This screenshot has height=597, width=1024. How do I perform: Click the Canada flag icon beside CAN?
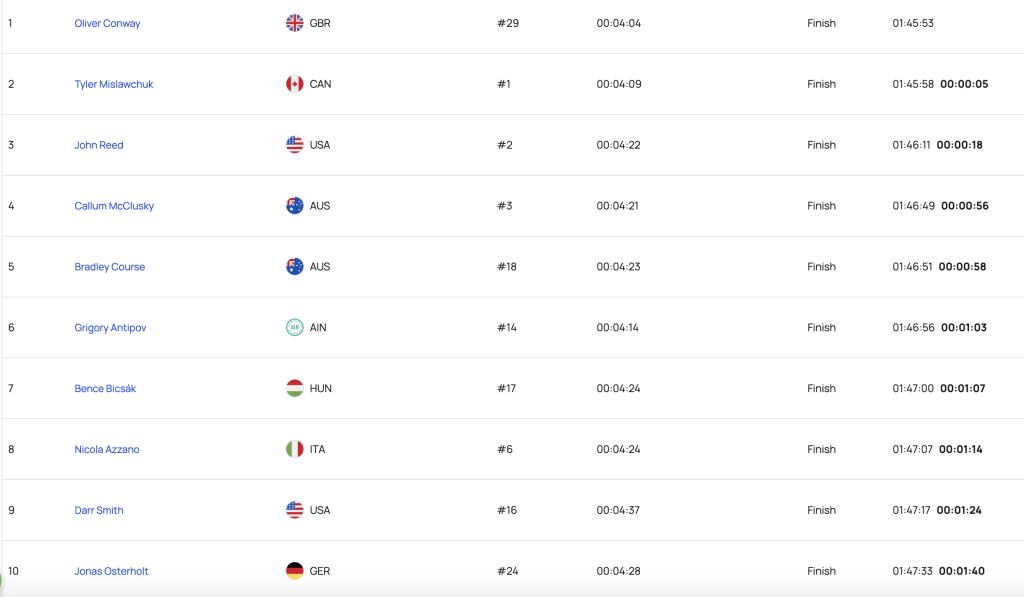[x=295, y=84]
